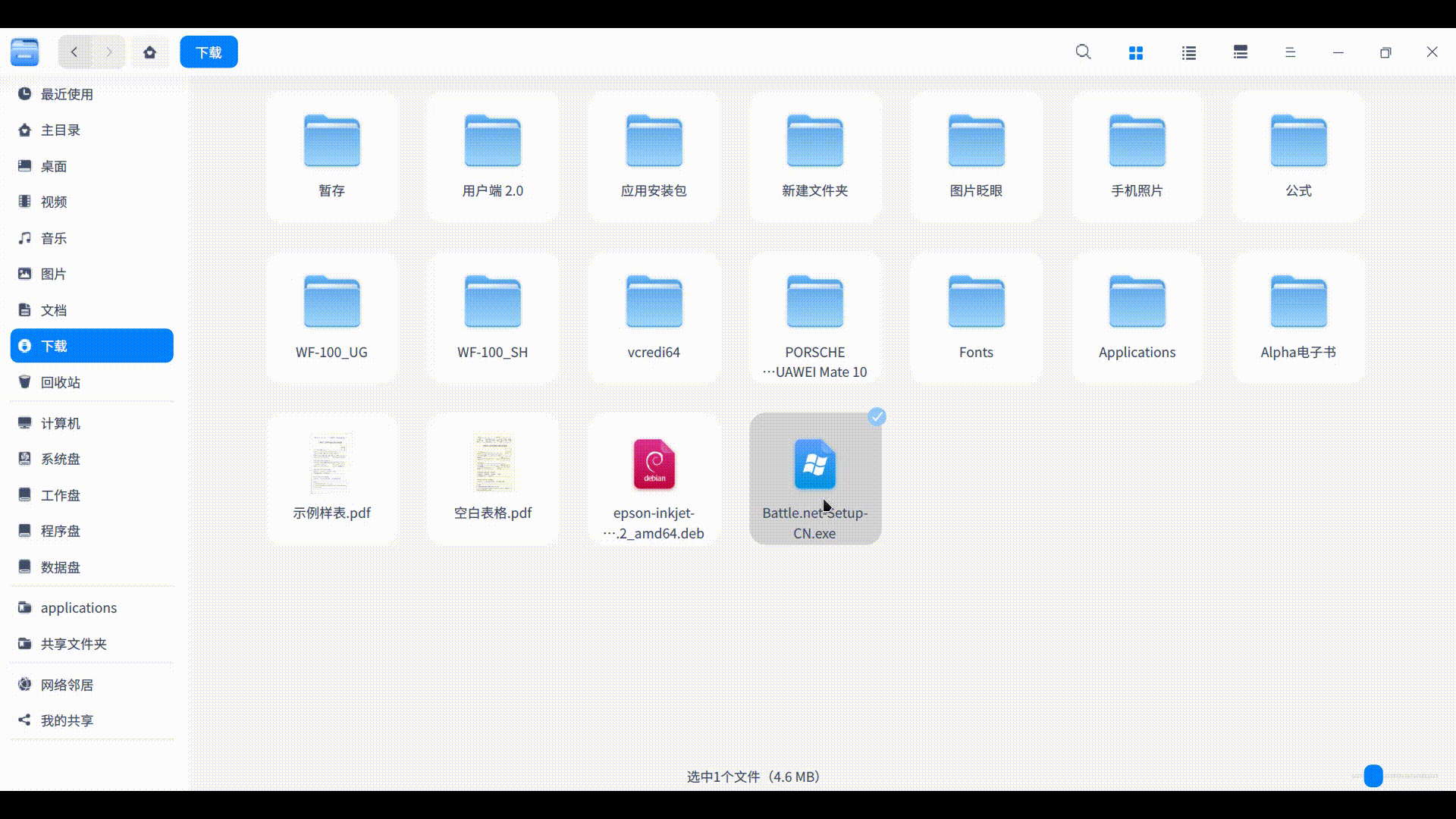This screenshot has height=819, width=1456.
Task: Select the 示例样表.pdf thumbnail
Action: [331, 464]
